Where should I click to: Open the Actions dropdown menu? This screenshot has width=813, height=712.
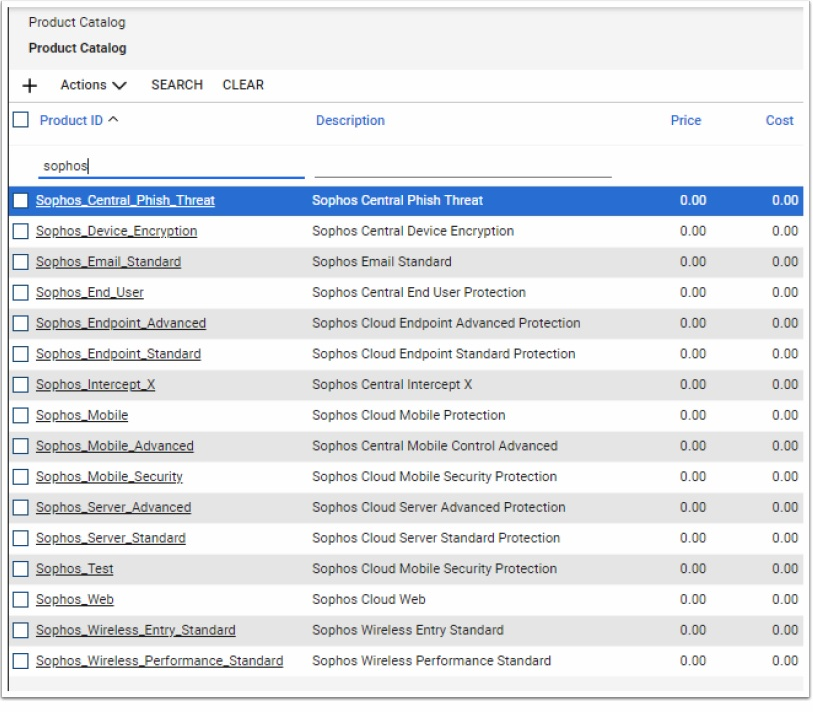click(x=93, y=86)
